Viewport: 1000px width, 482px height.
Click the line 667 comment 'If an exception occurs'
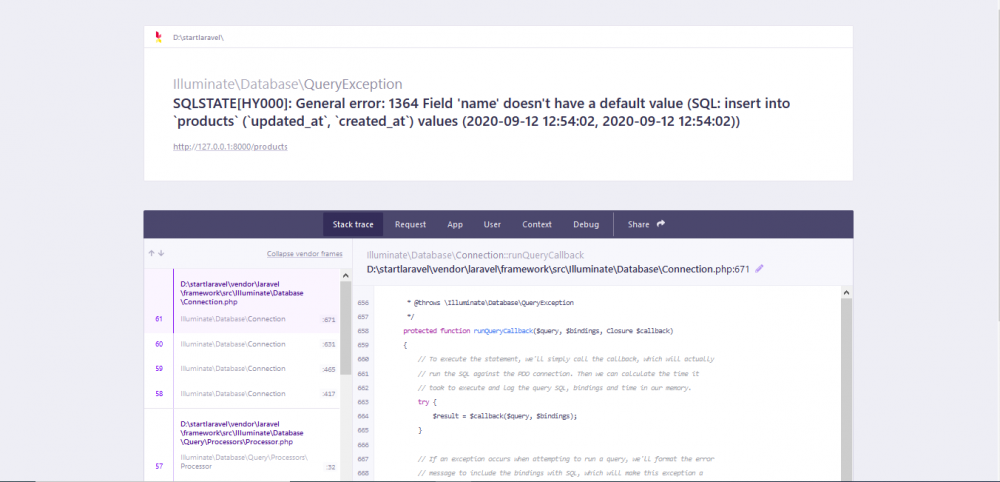(566, 459)
